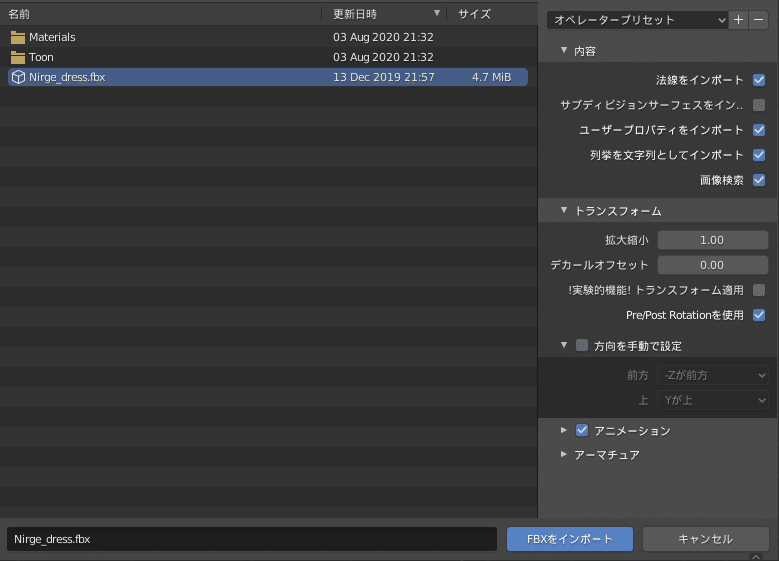This screenshot has height=561, width=779.
Task: Sort files by サイズ column header
Action: click(x=492, y=14)
